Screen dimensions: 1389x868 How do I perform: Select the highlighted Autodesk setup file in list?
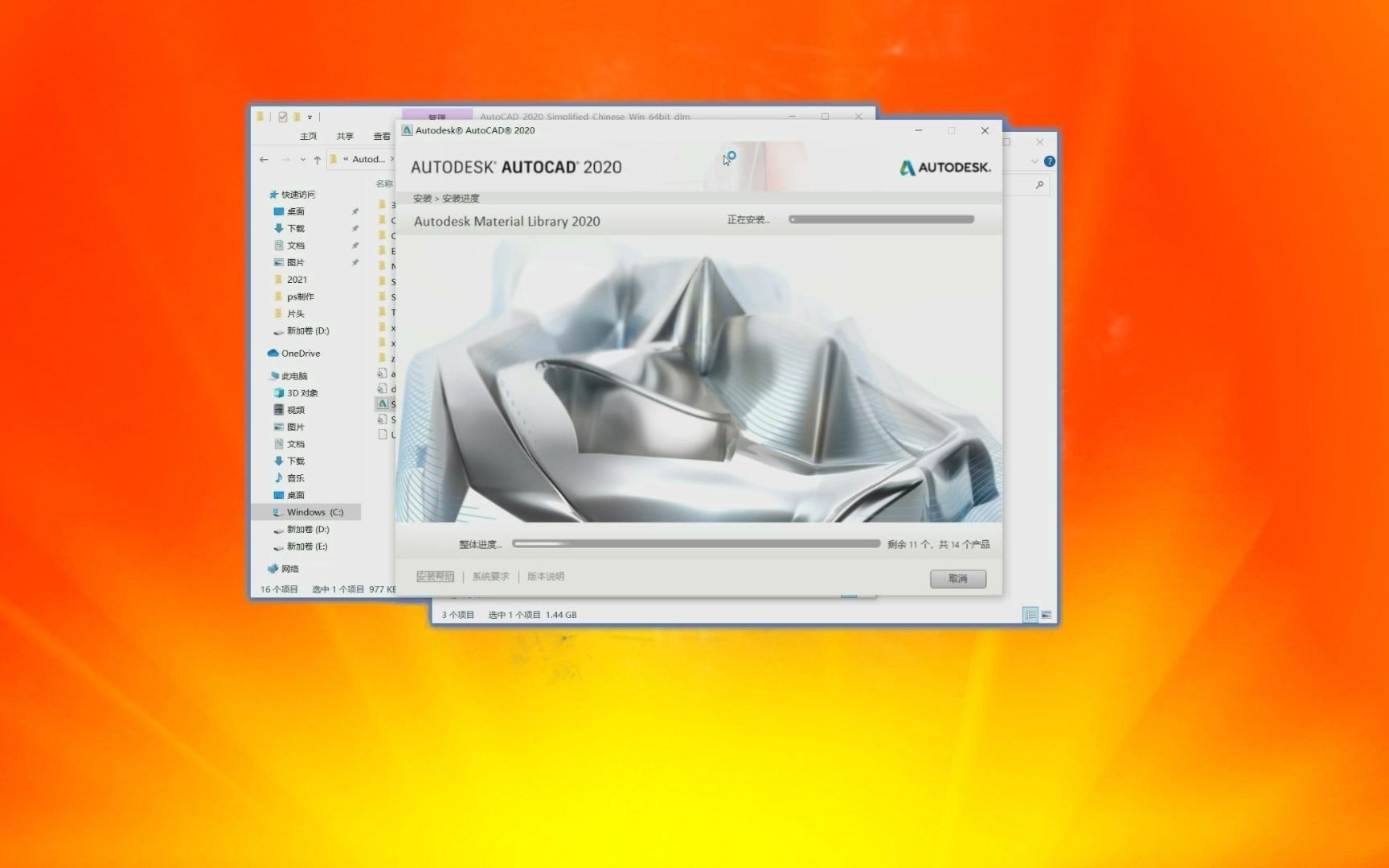click(386, 404)
